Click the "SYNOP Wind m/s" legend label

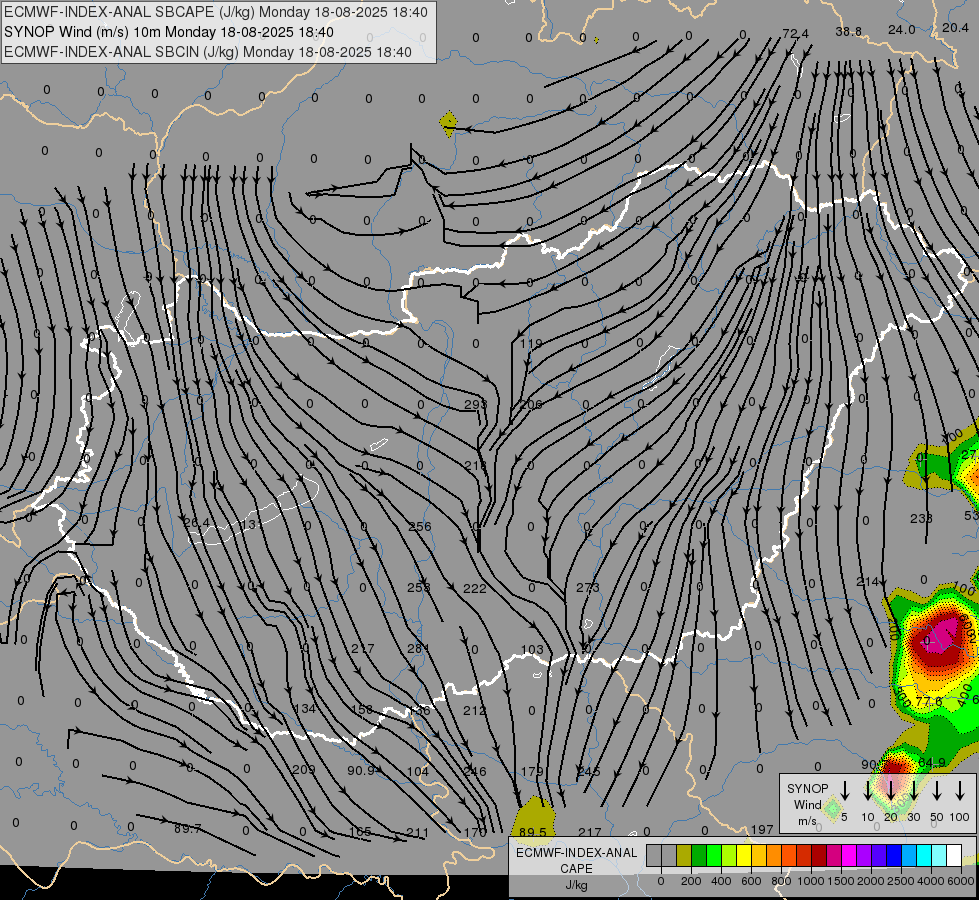point(807,804)
